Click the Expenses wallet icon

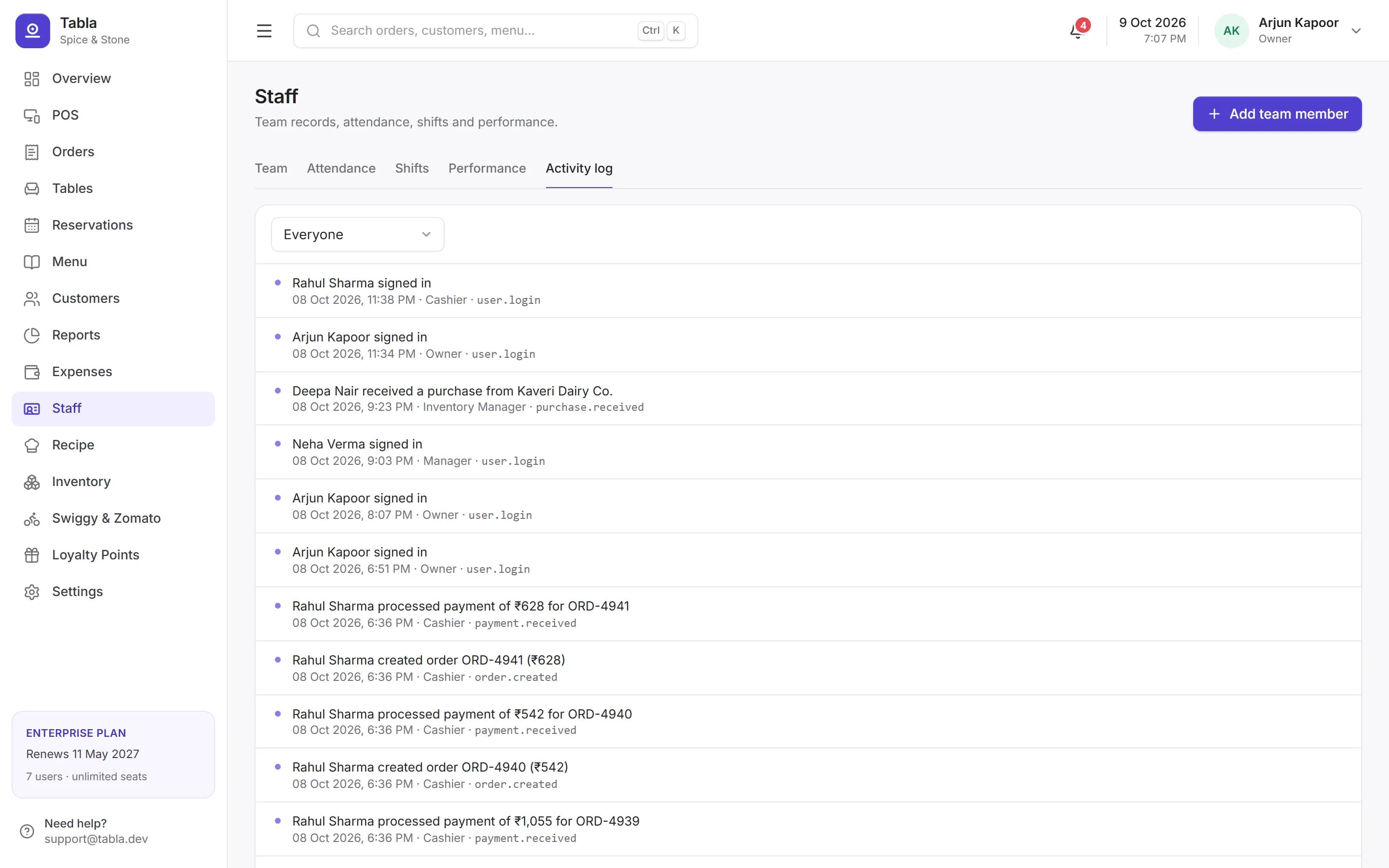[31, 372]
